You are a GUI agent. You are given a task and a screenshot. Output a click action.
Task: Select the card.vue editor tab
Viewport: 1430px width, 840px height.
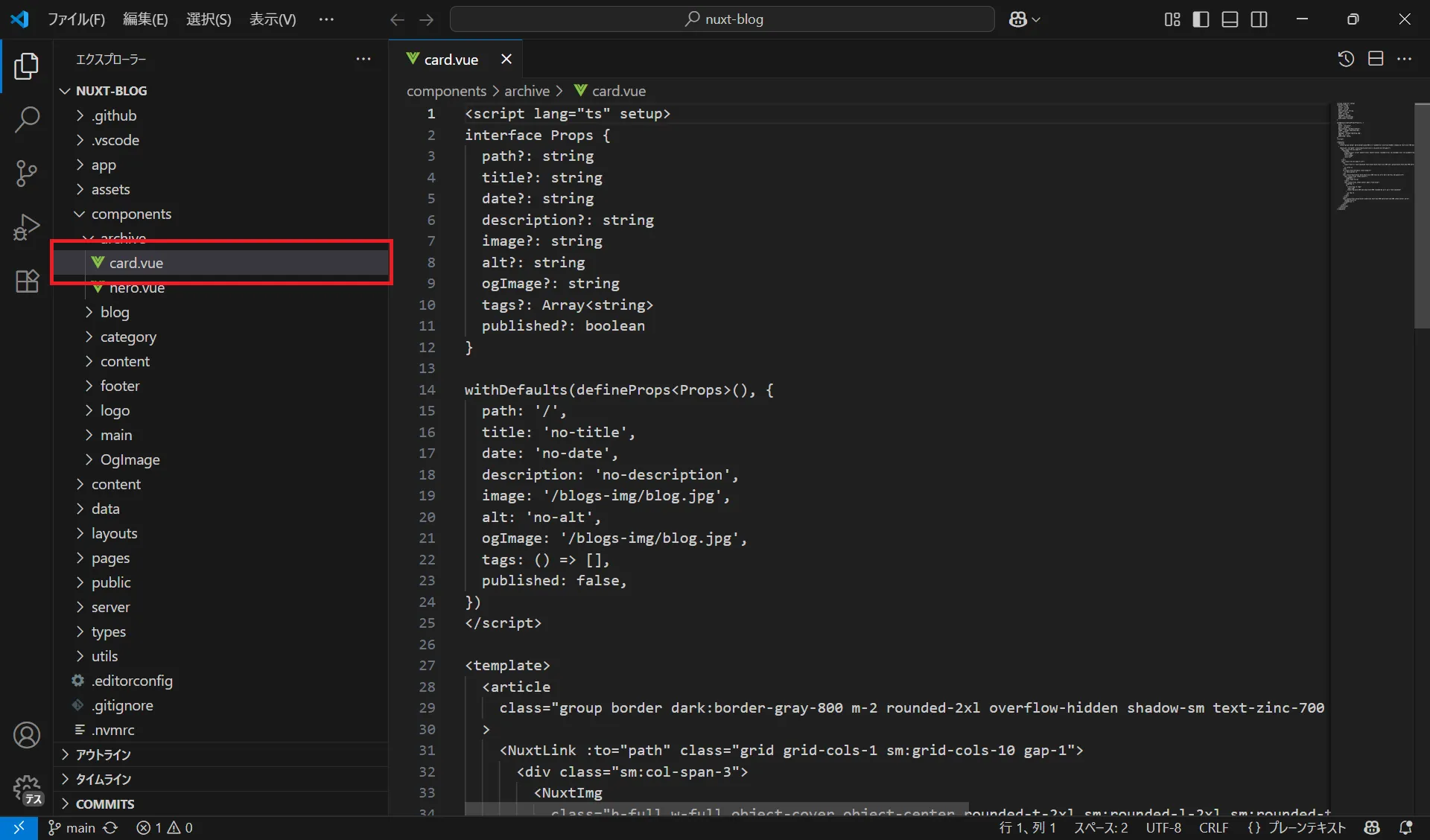point(455,59)
